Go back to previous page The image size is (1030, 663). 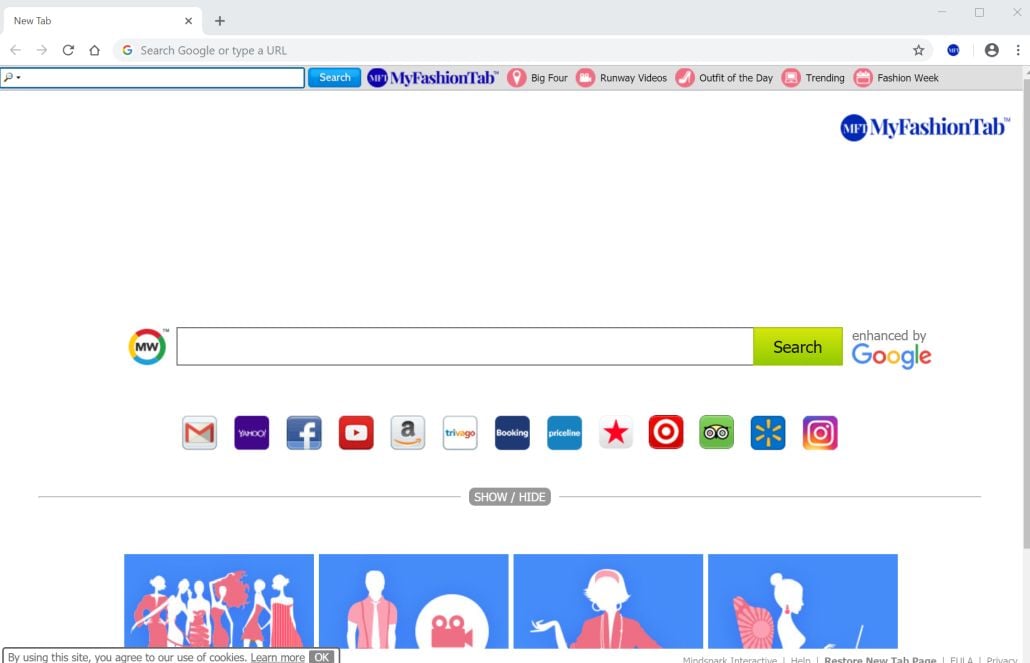point(16,50)
